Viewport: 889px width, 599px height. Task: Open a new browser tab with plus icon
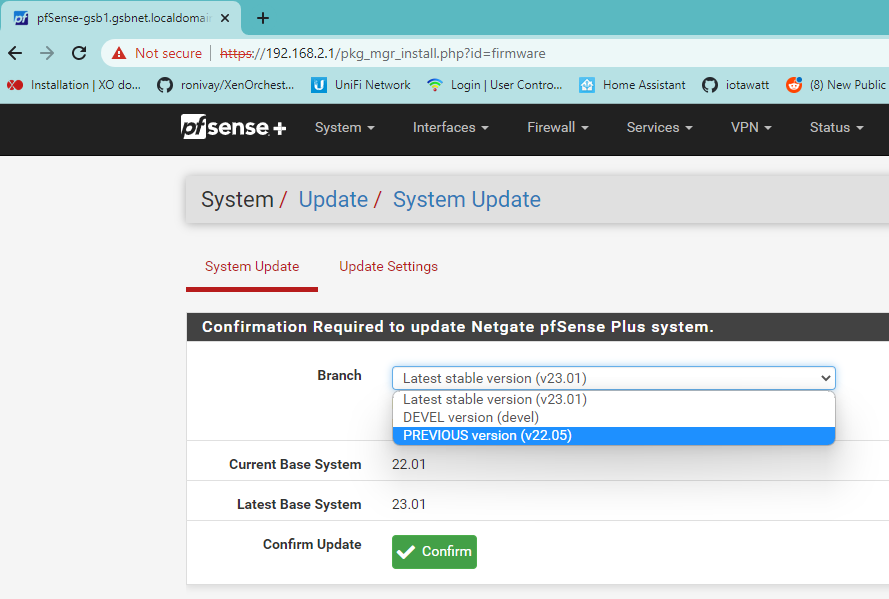(263, 18)
